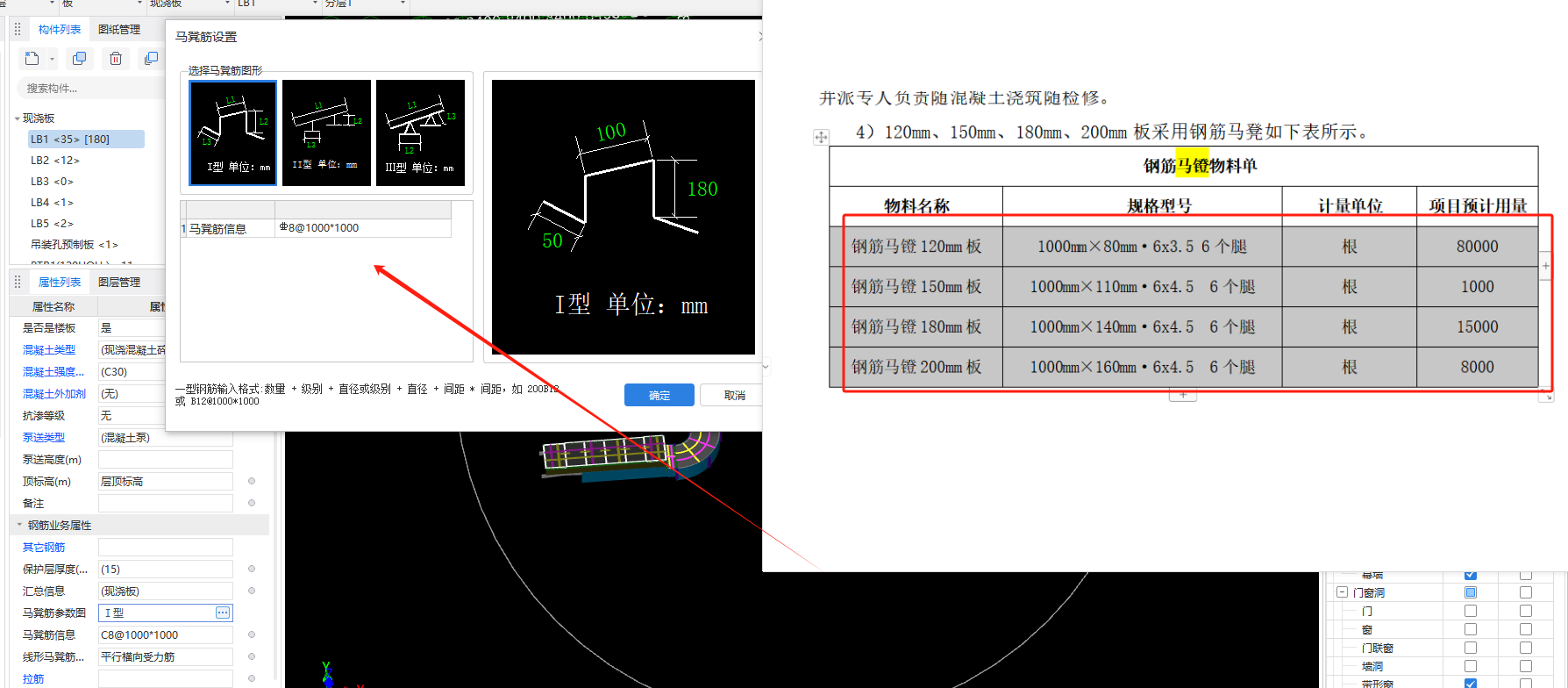Click the table move handle in document
The height and width of the screenshot is (688, 1568).
point(821,137)
